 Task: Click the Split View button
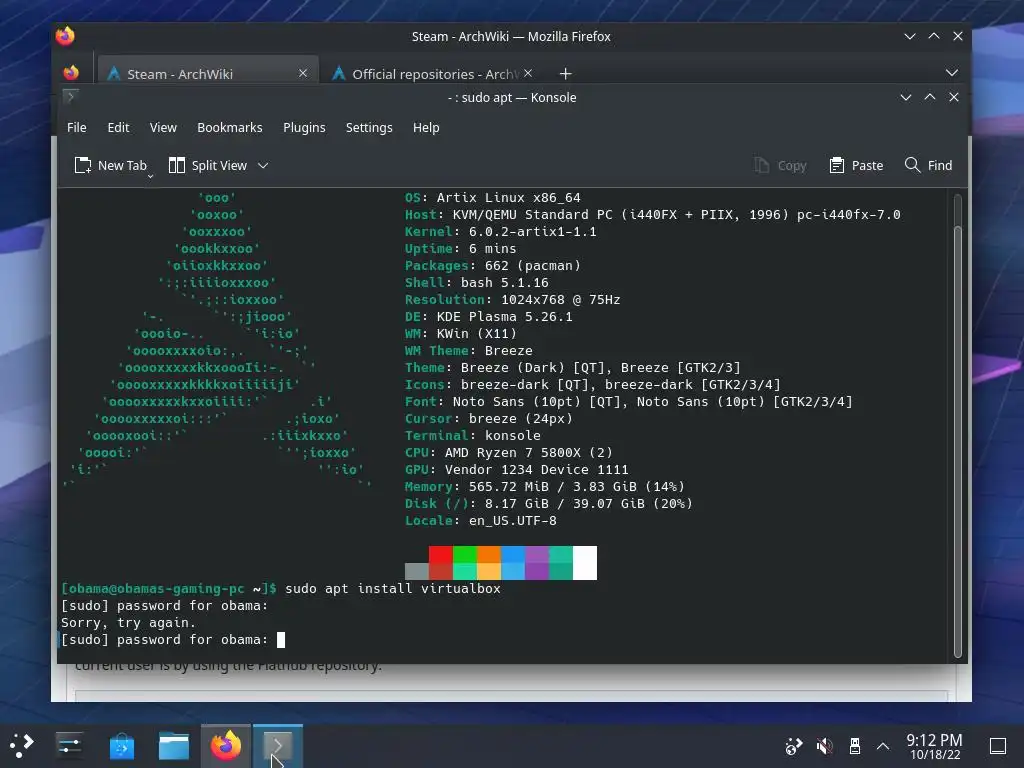click(208, 165)
